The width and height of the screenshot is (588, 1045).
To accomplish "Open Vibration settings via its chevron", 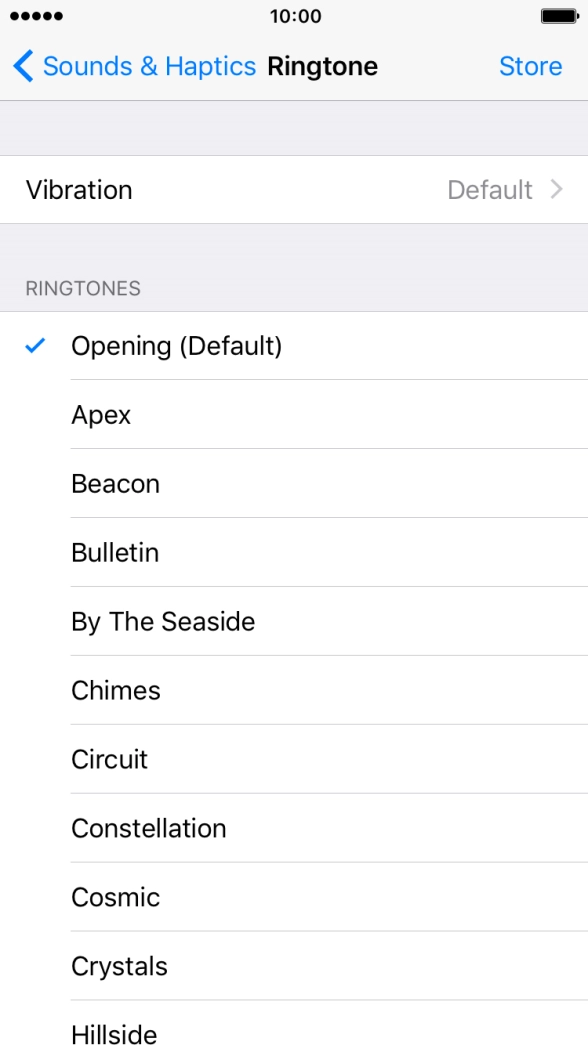I will click(556, 190).
